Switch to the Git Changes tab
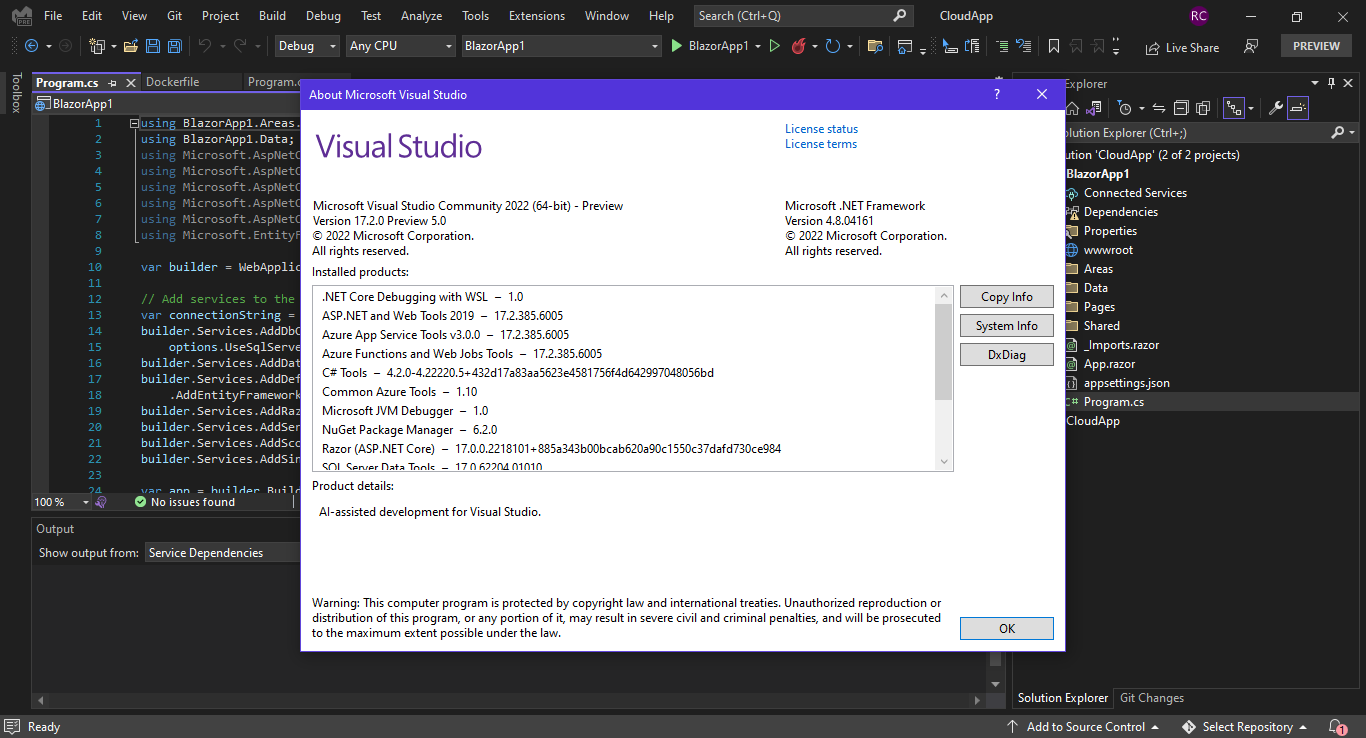 tap(1152, 698)
